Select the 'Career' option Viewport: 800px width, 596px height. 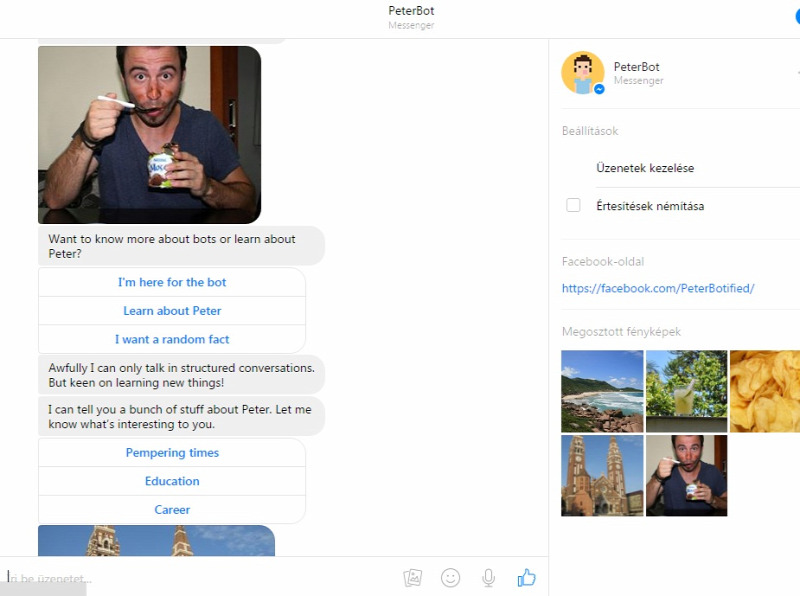[x=172, y=510]
